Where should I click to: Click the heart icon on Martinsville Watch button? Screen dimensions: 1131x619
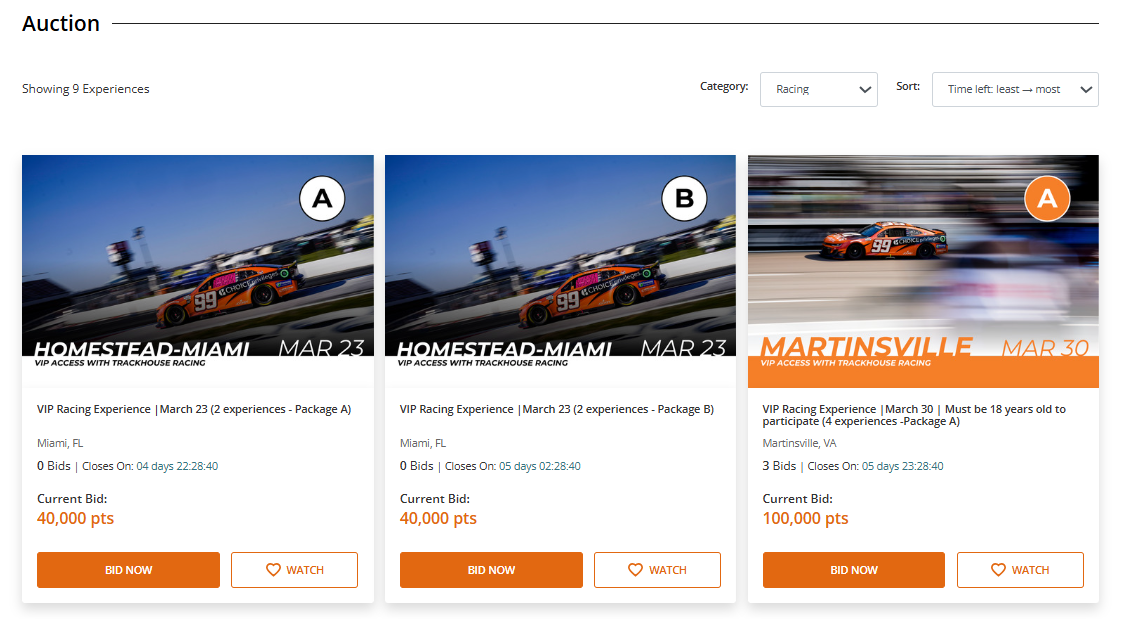997,570
